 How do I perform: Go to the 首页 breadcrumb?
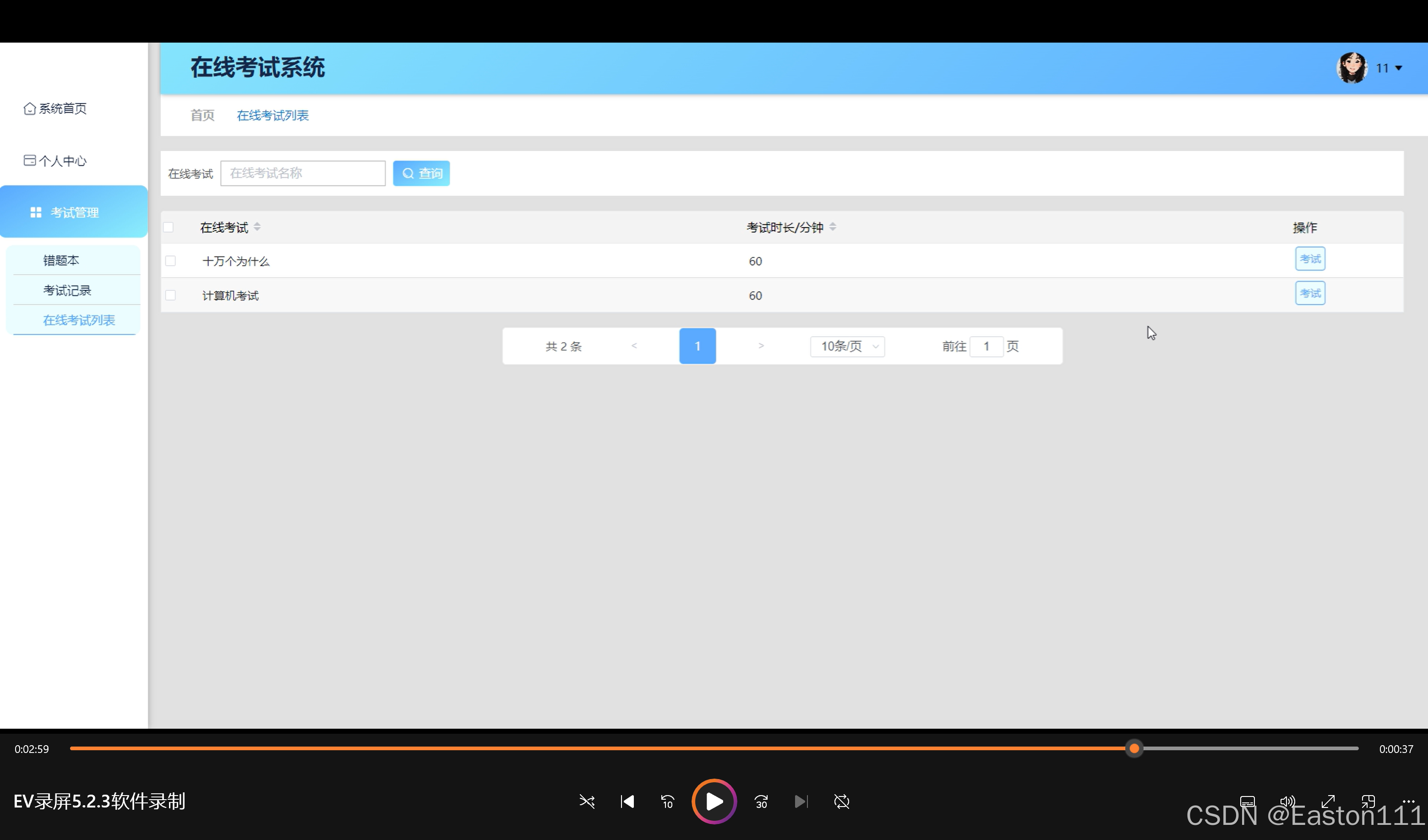point(202,115)
